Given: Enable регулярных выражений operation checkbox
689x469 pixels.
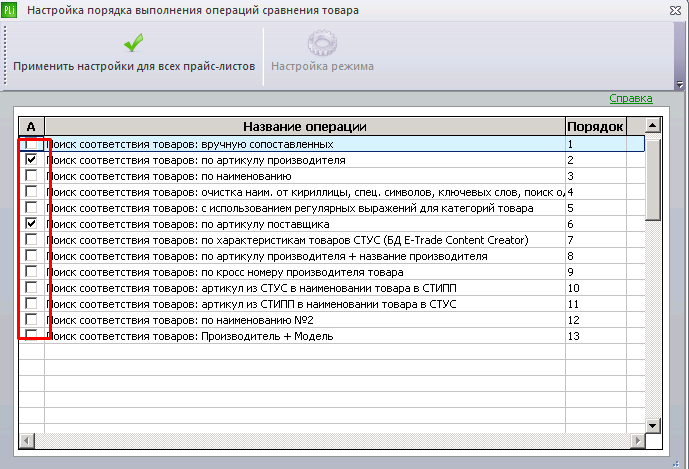Looking at the screenshot, I should [x=31, y=207].
